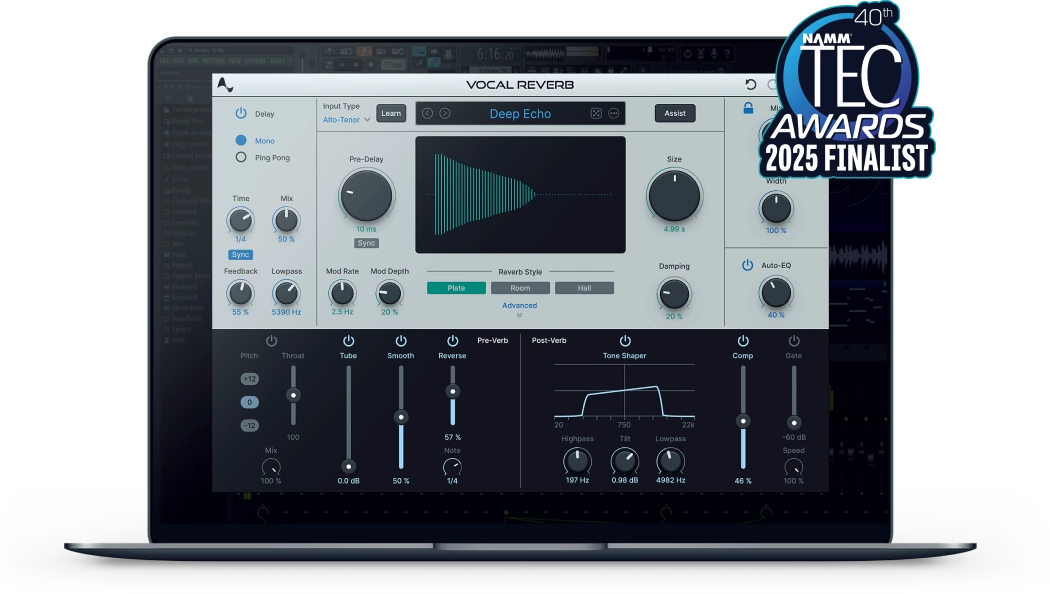Toggle the Comp power switch
Screen dimensions: 1050x594
(x=743, y=341)
